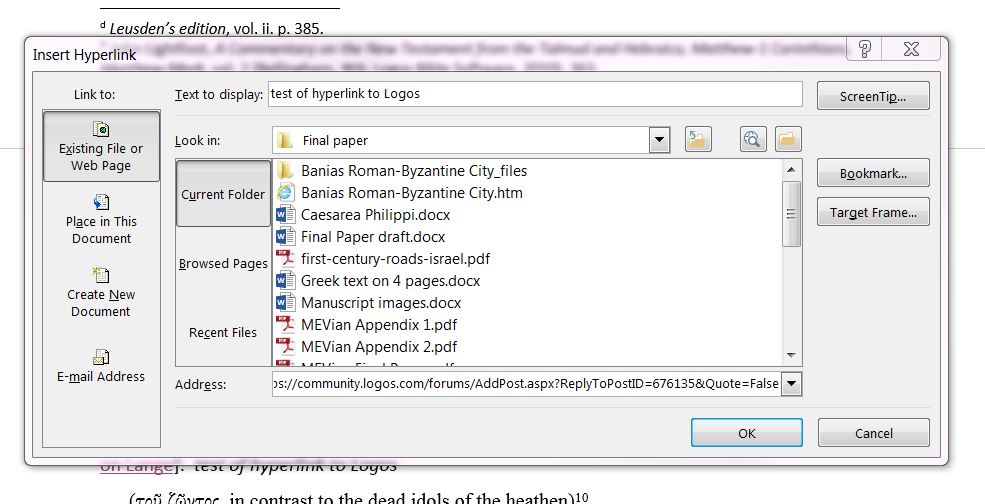This screenshot has width=985, height=504.
Task: Open the Bookmark dialog
Action: (x=873, y=173)
